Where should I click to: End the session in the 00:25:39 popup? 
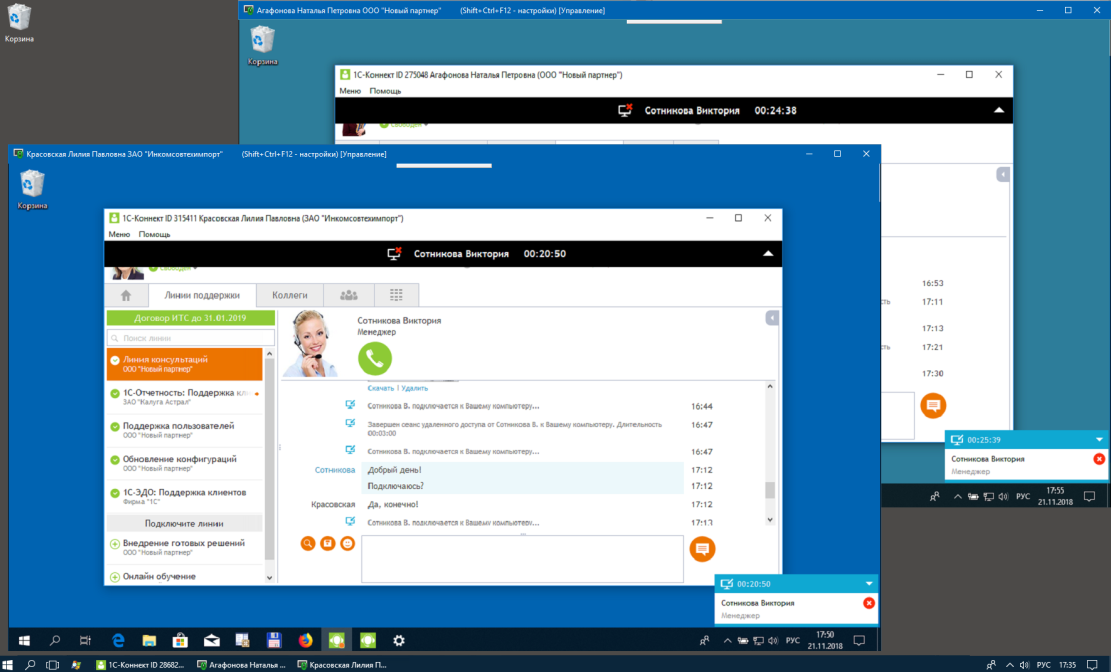[x=1099, y=459]
